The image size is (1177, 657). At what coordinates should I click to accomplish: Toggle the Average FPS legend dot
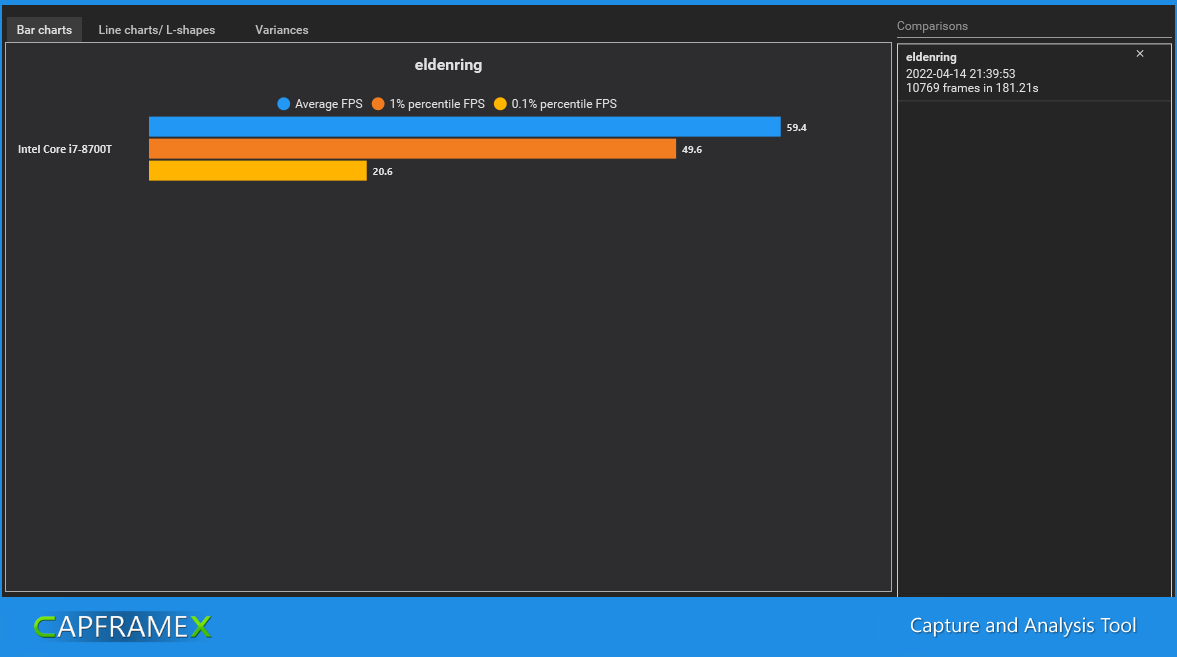point(283,104)
